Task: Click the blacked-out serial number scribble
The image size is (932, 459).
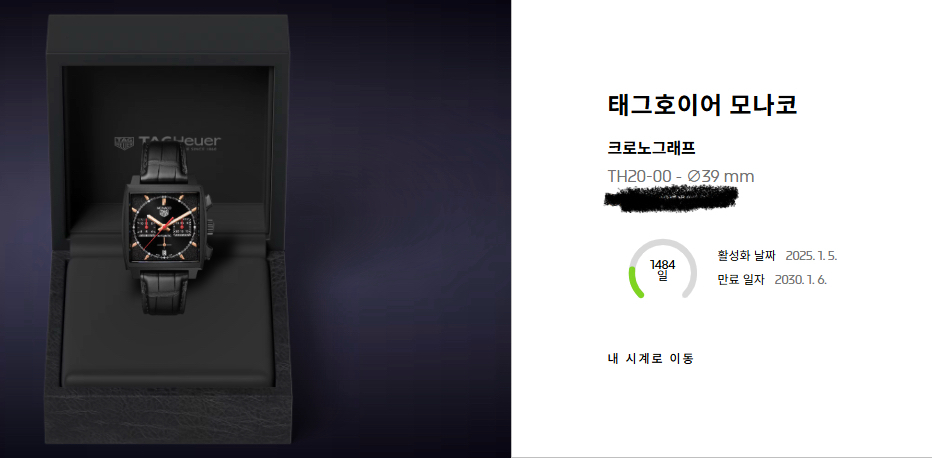Action: [x=671, y=198]
